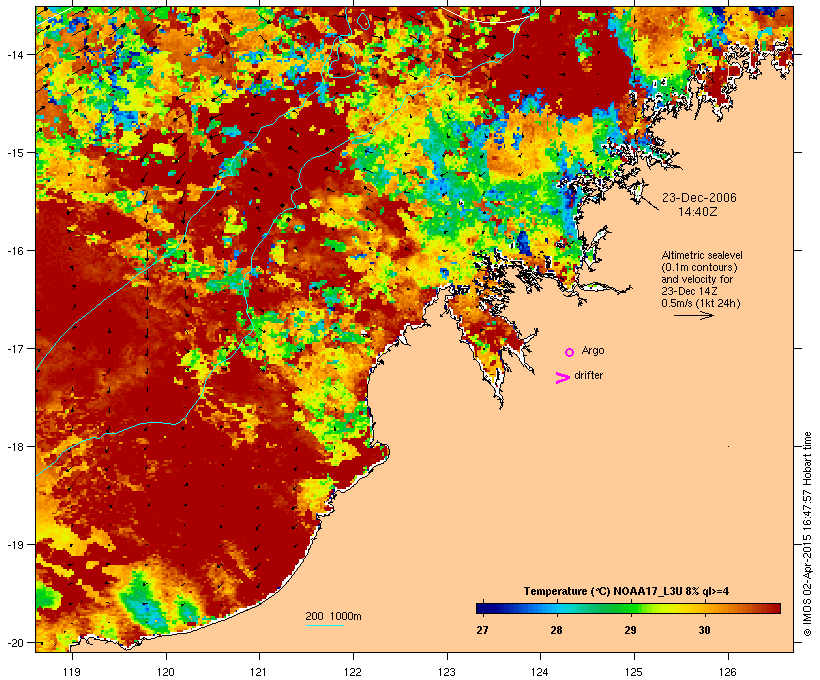
Task: Click the longitude label '122'
Action: (x=353, y=672)
